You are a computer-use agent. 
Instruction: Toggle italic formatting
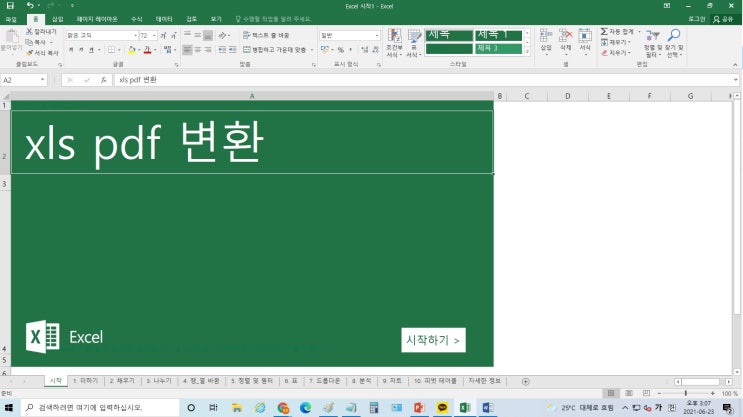tap(81, 49)
